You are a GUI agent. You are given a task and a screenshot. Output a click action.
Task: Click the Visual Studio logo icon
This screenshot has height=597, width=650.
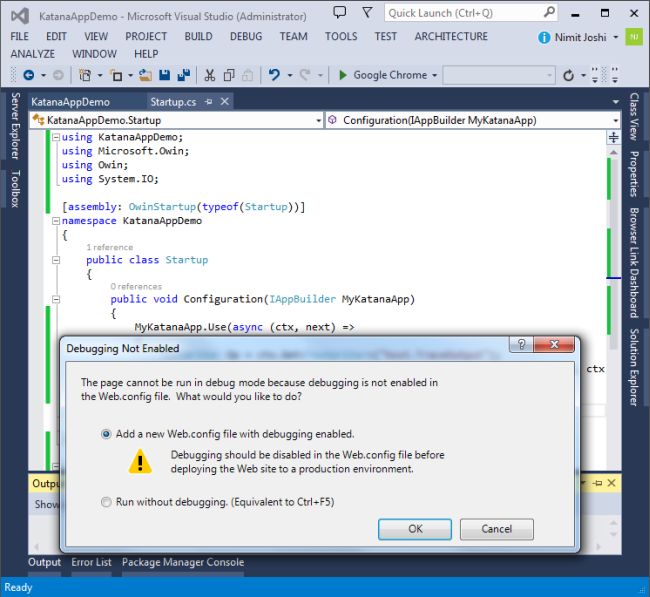coord(20,16)
